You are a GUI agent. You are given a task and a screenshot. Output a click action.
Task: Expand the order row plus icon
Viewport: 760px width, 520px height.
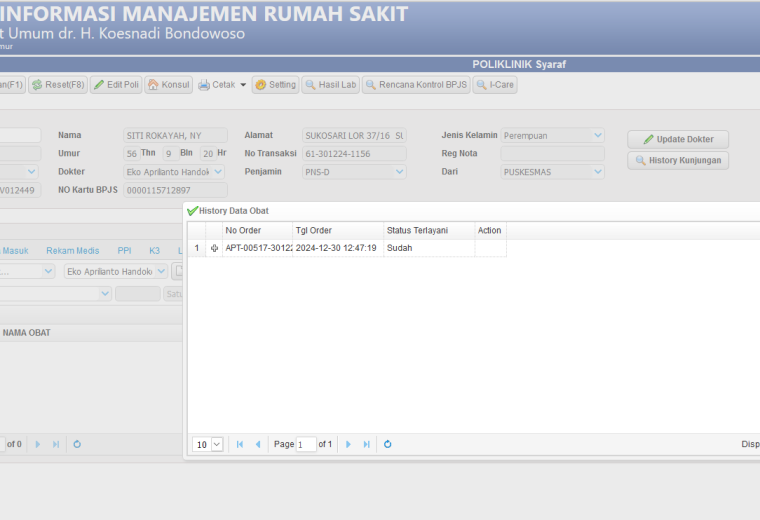pyautogui.click(x=214, y=248)
